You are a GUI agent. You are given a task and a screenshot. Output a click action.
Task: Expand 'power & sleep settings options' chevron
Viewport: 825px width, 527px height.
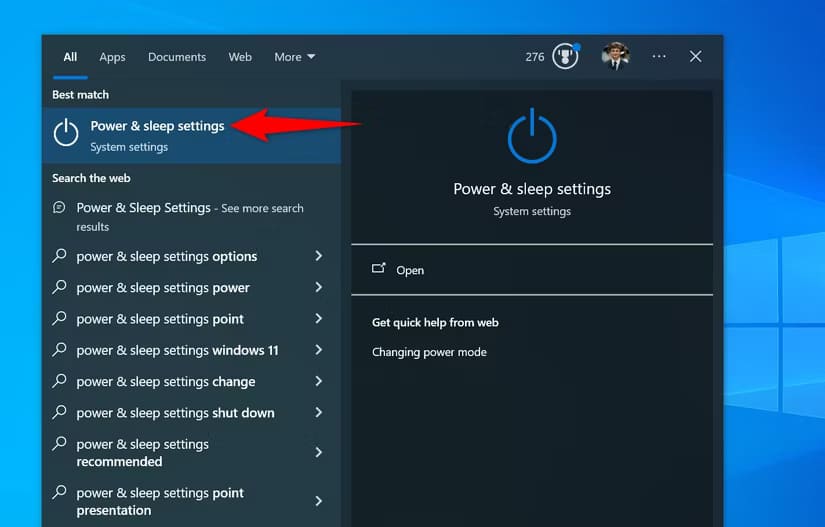coord(318,256)
